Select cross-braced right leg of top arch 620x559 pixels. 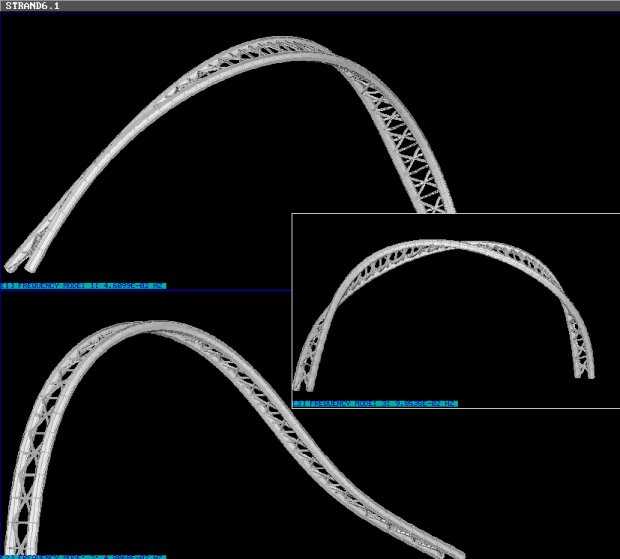(410, 160)
